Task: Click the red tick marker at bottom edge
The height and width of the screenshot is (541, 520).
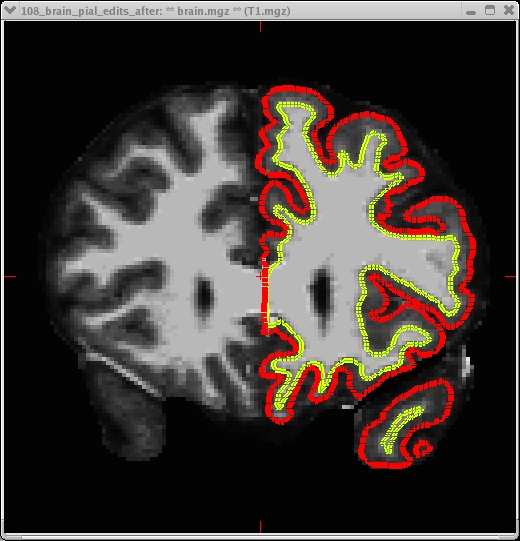Action: (261, 527)
